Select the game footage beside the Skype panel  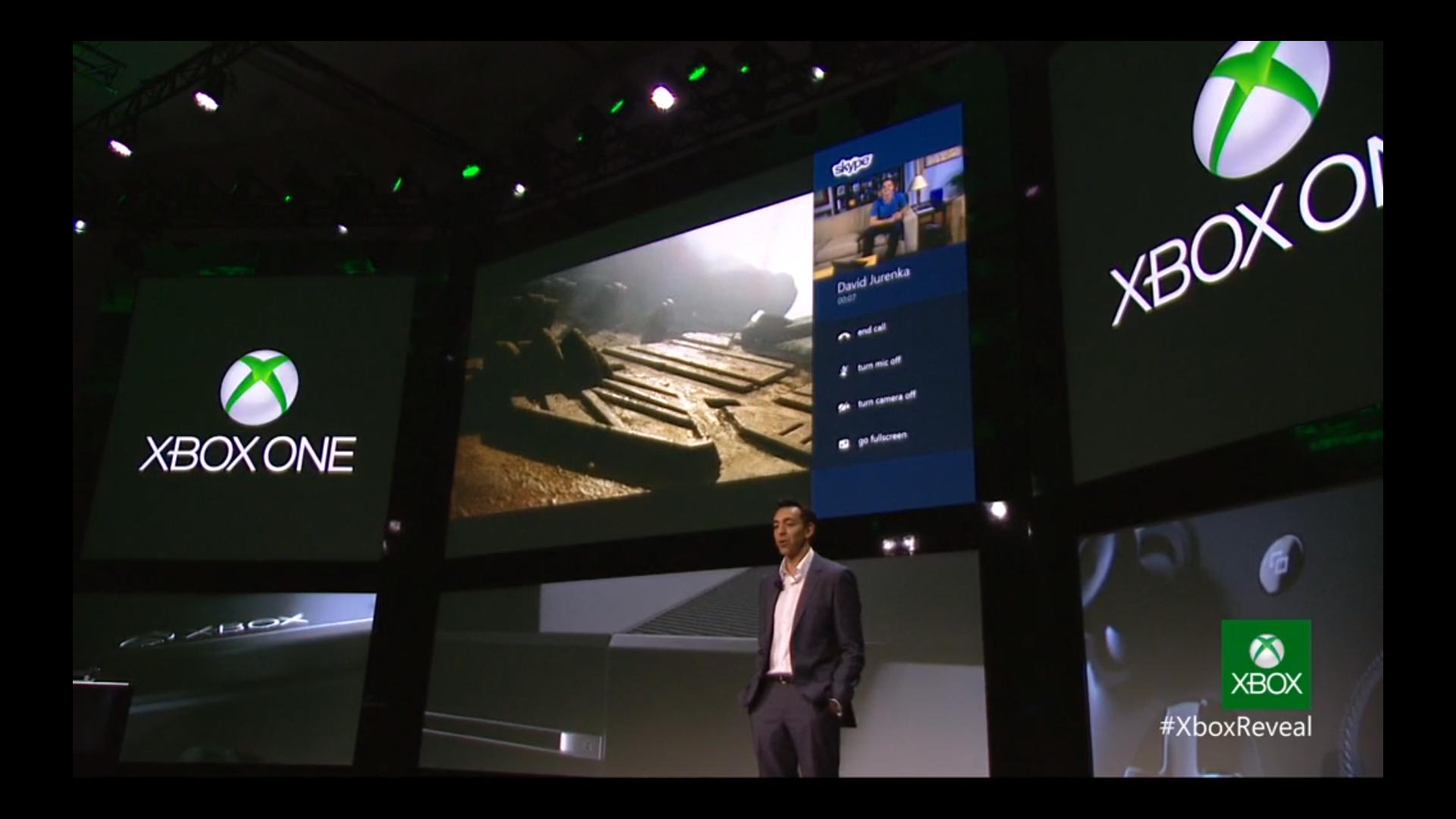tap(631, 356)
